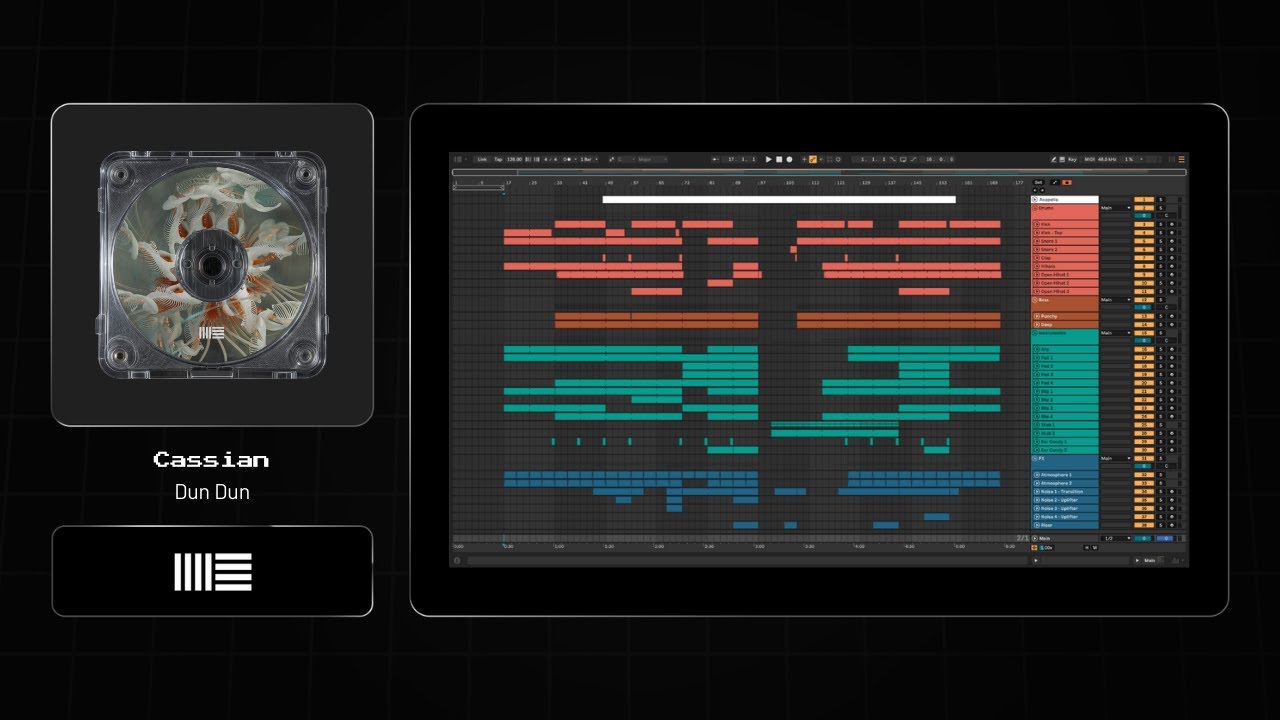Toggle the metronome icon

tap(568, 159)
